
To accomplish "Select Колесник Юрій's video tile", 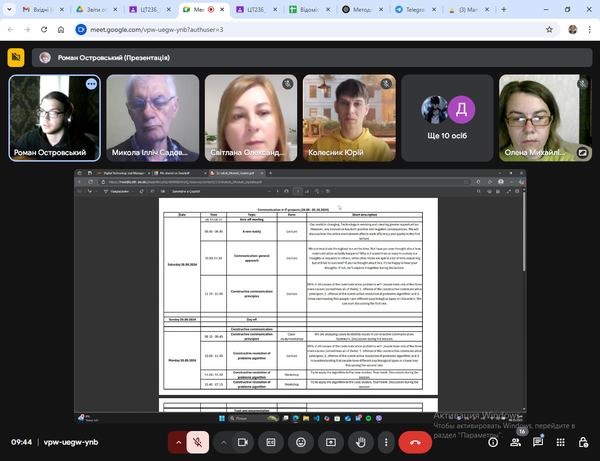I will coord(350,118).
